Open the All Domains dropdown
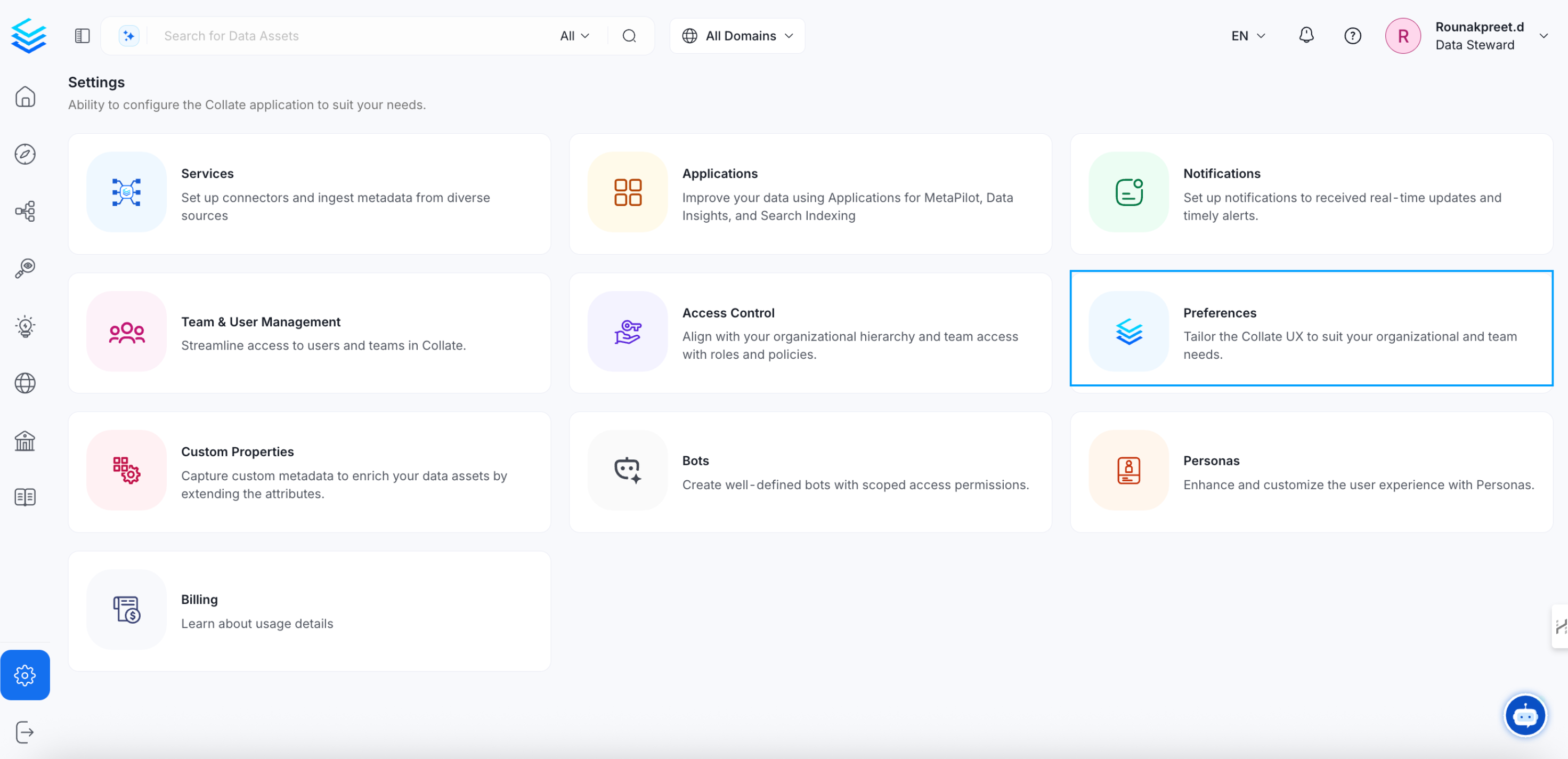Image resolution: width=1568 pixels, height=759 pixels. [737, 36]
